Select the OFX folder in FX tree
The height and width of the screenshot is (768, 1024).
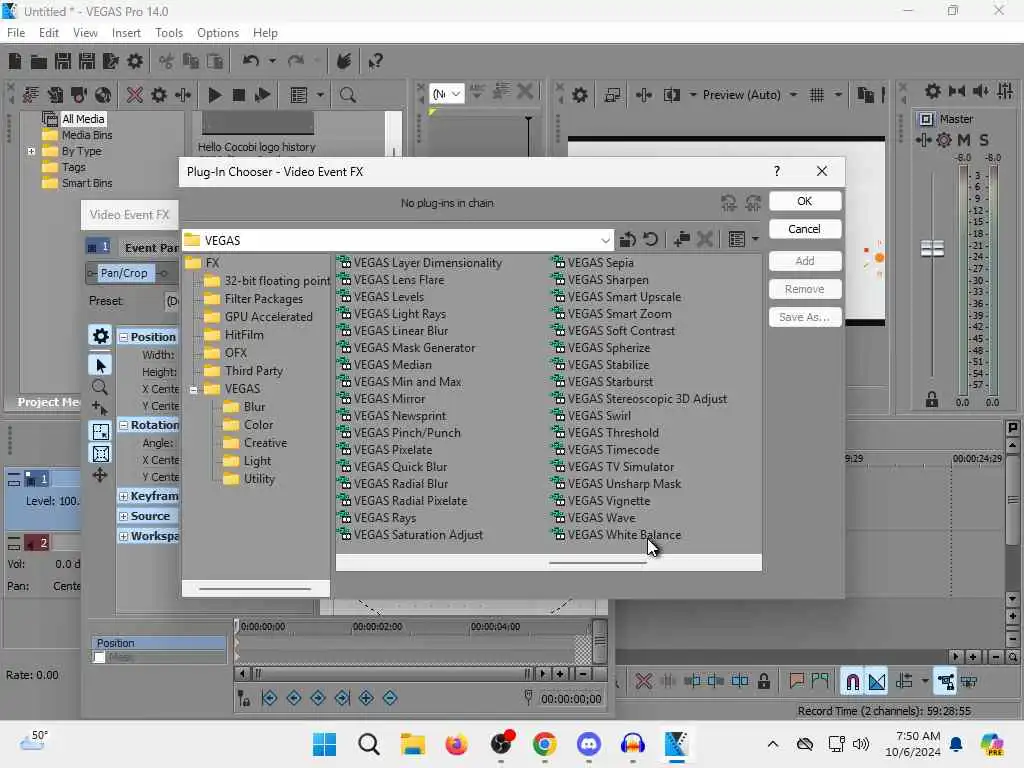225,353
